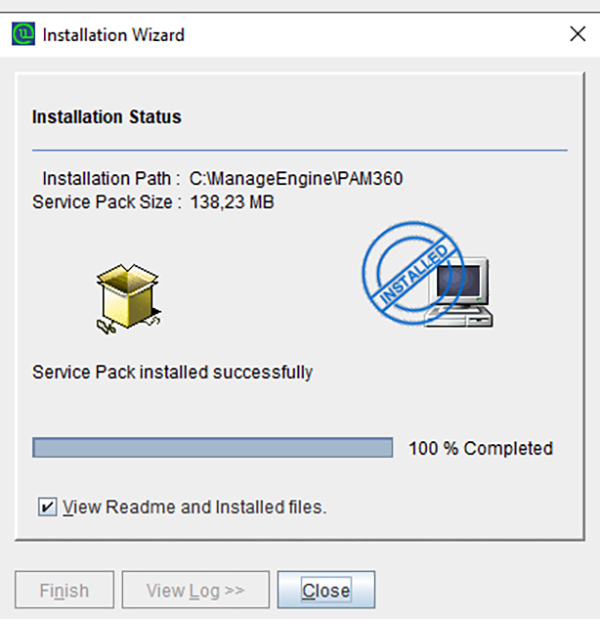Click the green Installation Wizard title bar icon
This screenshot has height=619, width=600.
(x=23, y=34)
